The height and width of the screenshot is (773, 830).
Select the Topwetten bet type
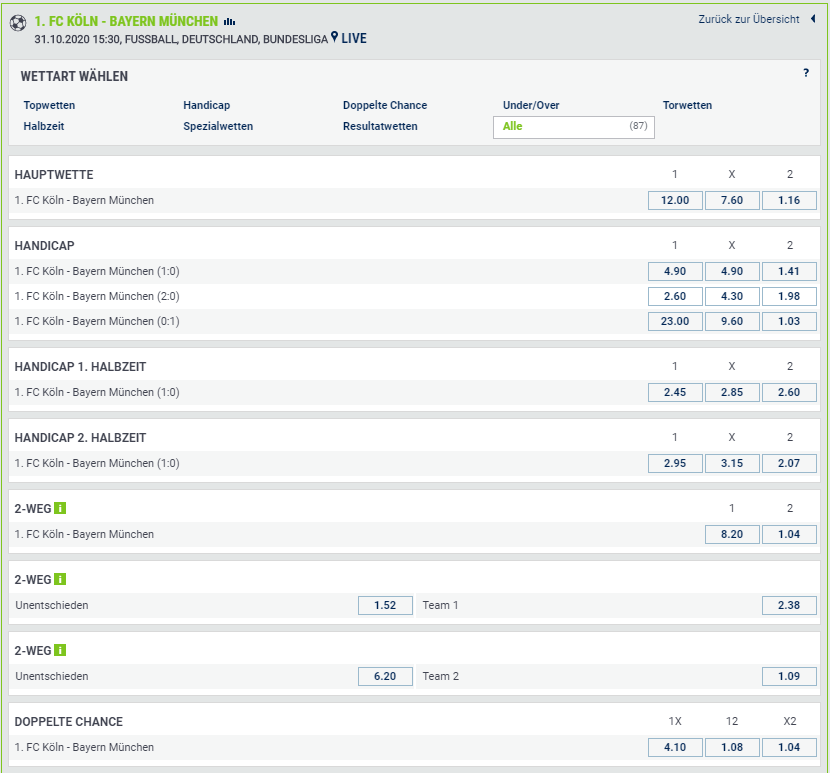[49, 105]
